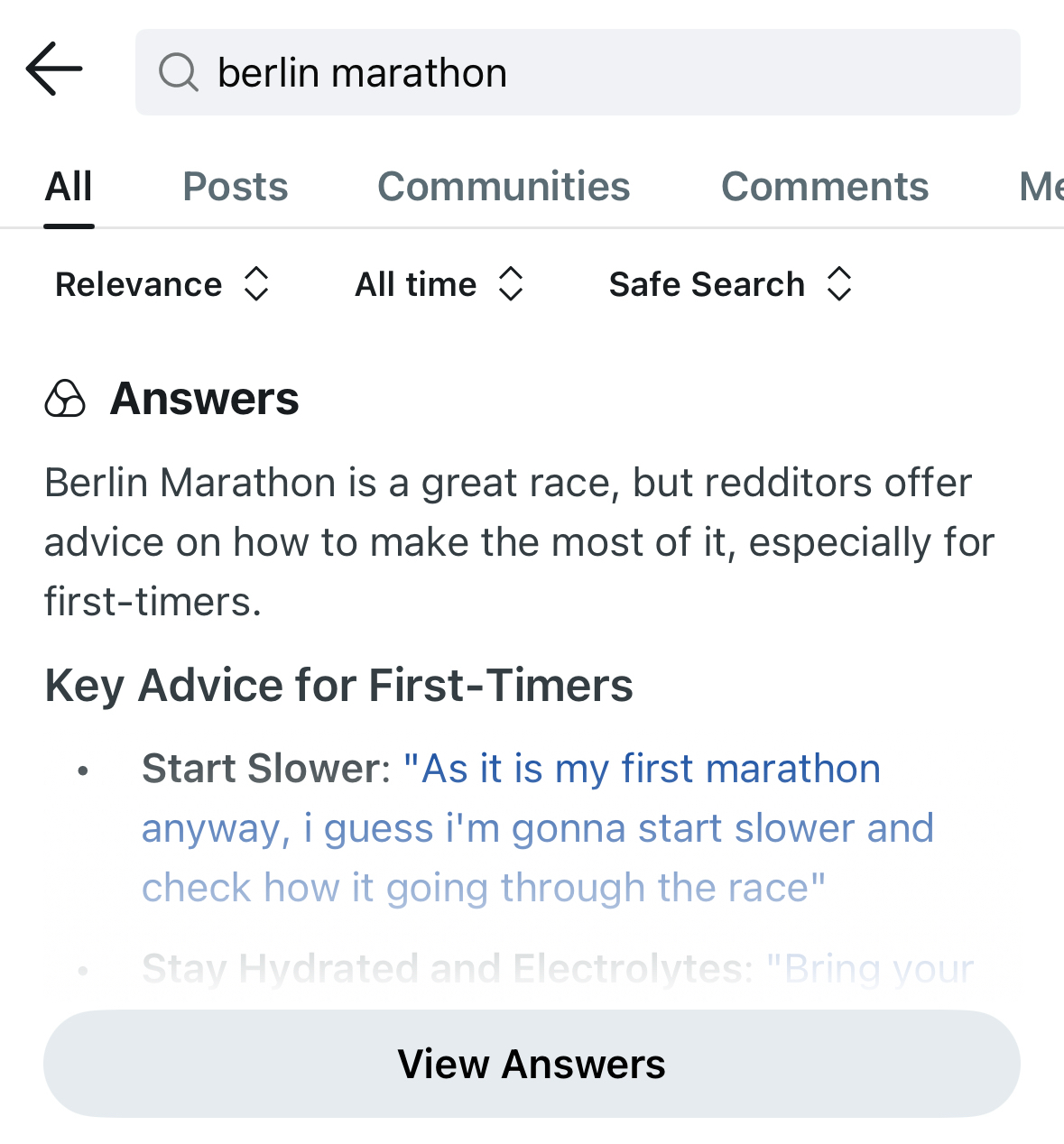Click the Answers overlapping-circles icon

click(x=65, y=399)
